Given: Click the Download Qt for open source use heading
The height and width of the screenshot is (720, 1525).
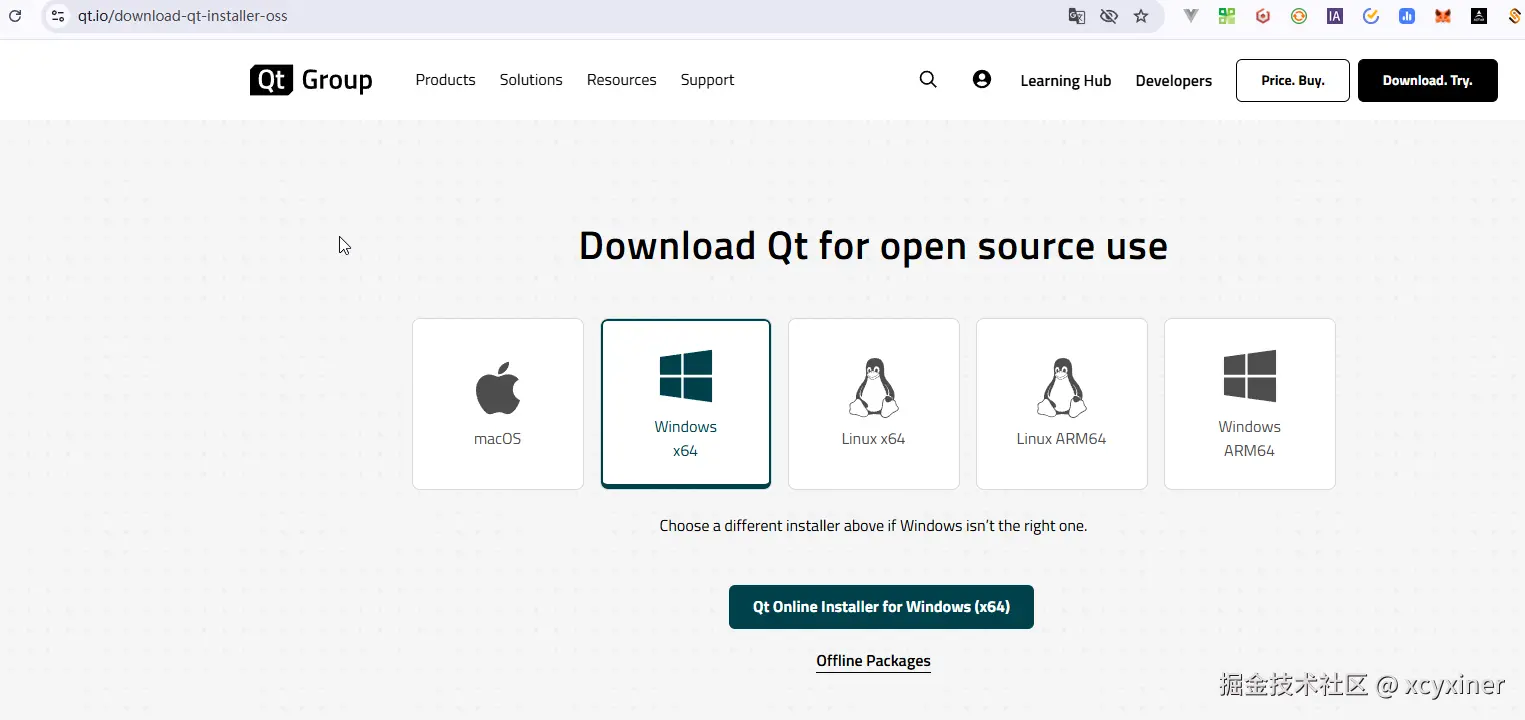Looking at the screenshot, I should (873, 246).
